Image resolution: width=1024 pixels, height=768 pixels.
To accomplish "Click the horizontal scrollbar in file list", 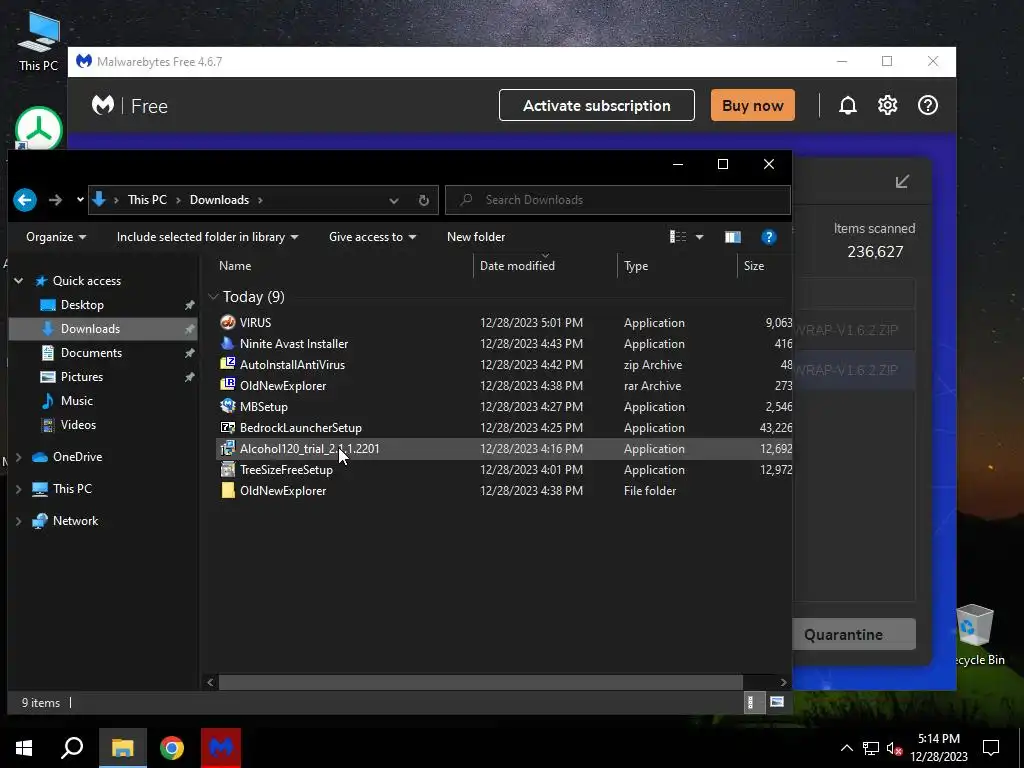I will [481, 682].
